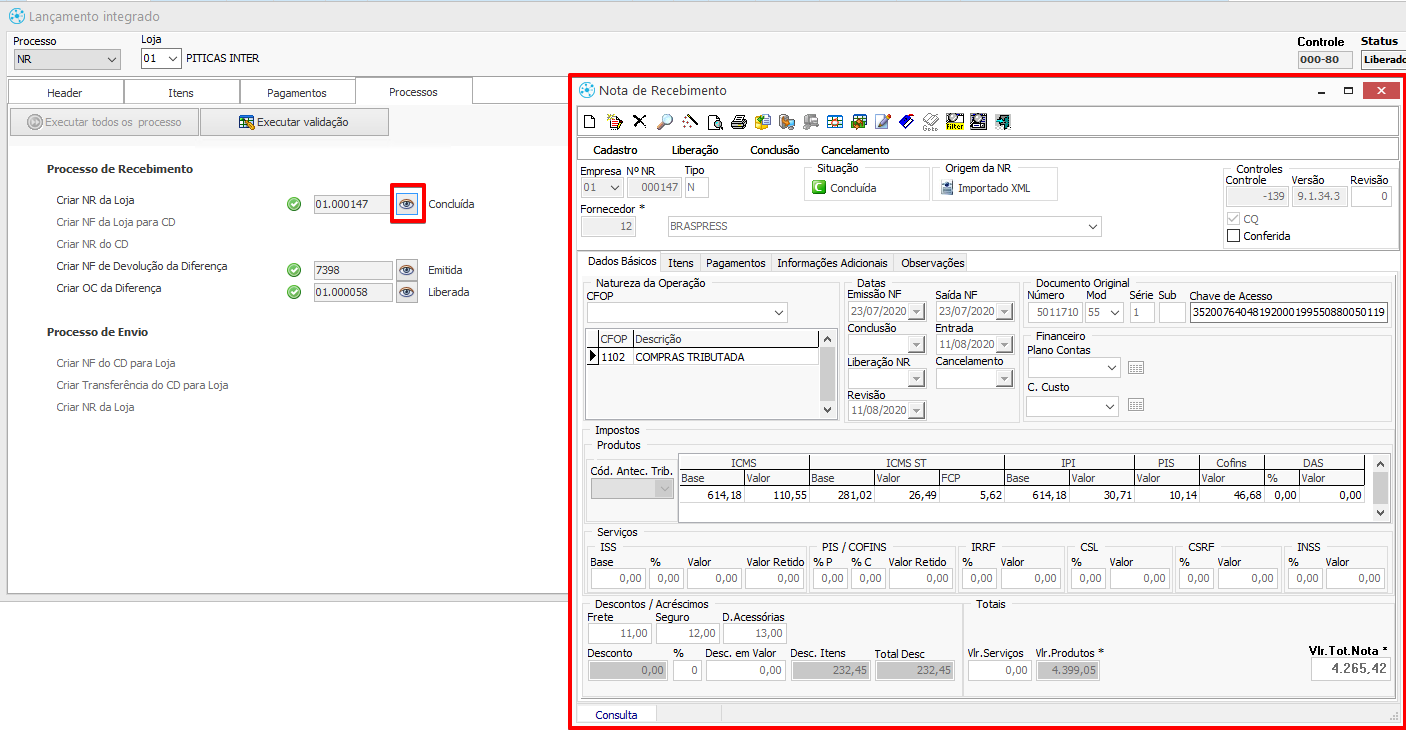Click the Frete value input field
This screenshot has width=1406, height=730.
point(618,634)
